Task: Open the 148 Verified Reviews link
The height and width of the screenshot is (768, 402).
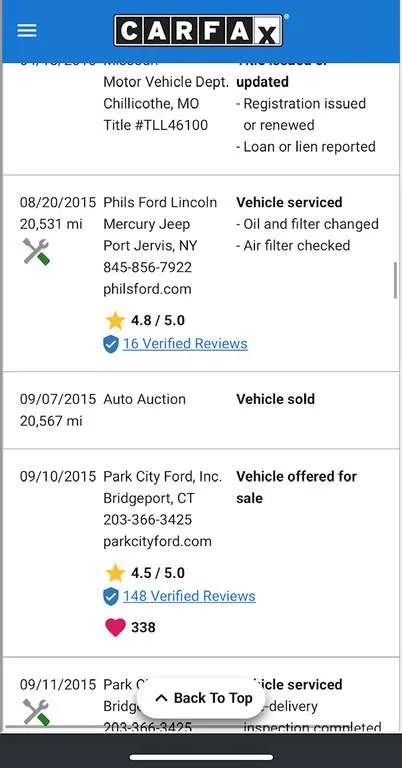Action: [189, 597]
